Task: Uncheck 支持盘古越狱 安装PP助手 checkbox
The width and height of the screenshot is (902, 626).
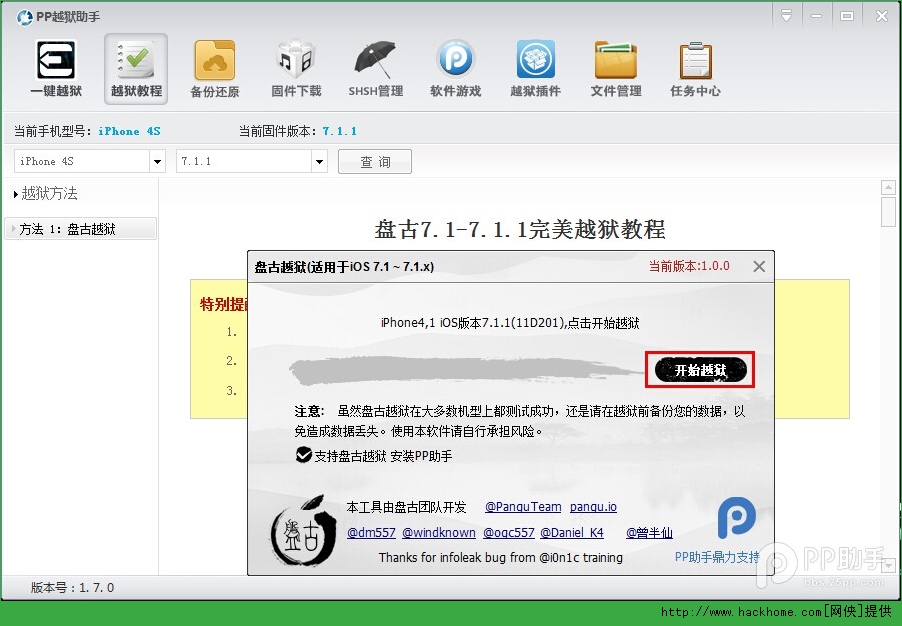Action: pyautogui.click(x=304, y=455)
